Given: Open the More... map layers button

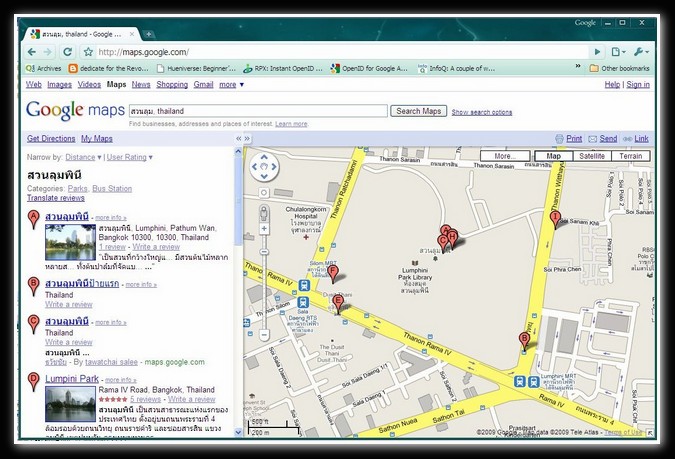Looking at the screenshot, I should coord(505,156).
